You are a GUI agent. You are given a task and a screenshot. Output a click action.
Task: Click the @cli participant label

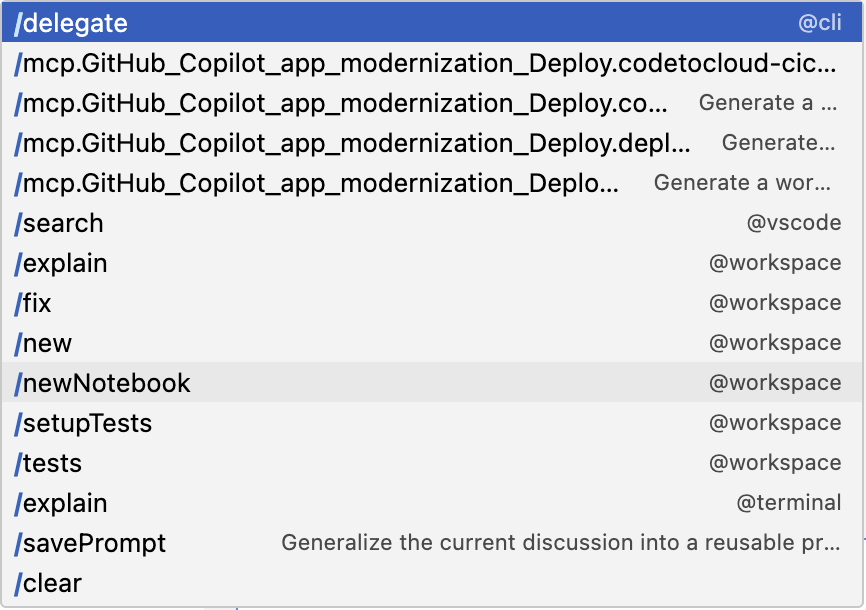coord(819,23)
